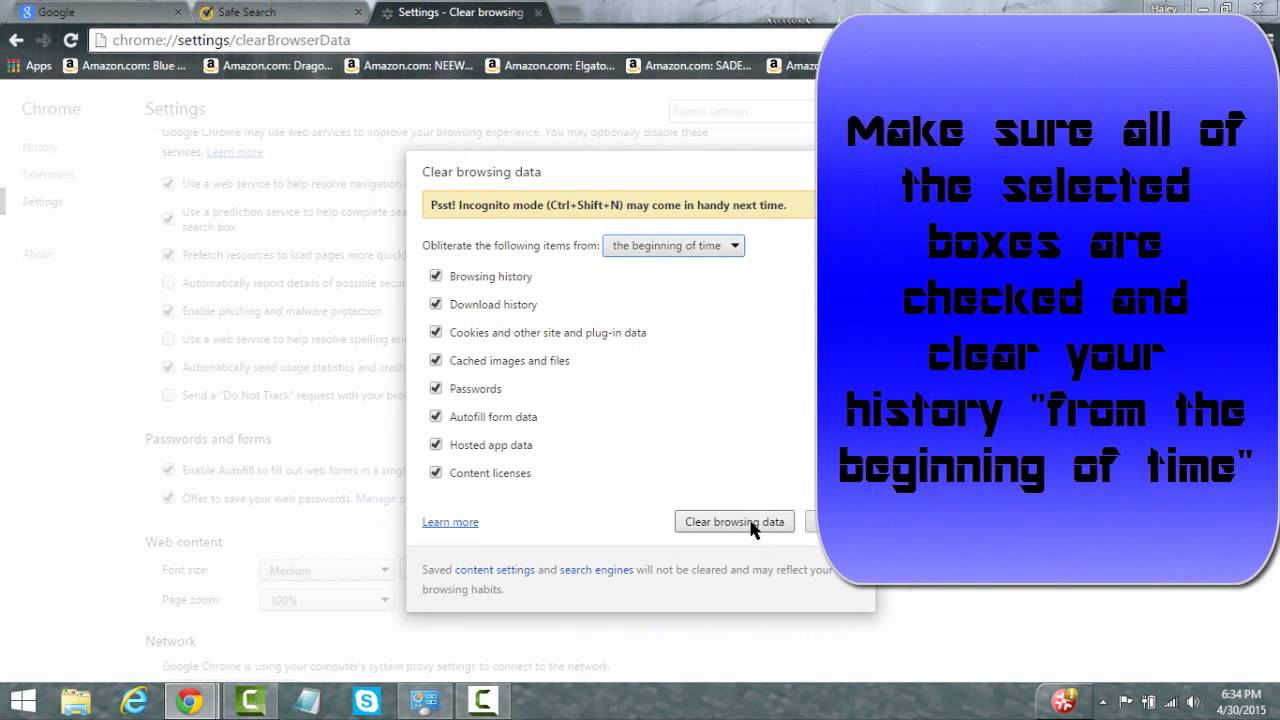Open Skype from the taskbar
1280x720 pixels.
tap(367, 701)
